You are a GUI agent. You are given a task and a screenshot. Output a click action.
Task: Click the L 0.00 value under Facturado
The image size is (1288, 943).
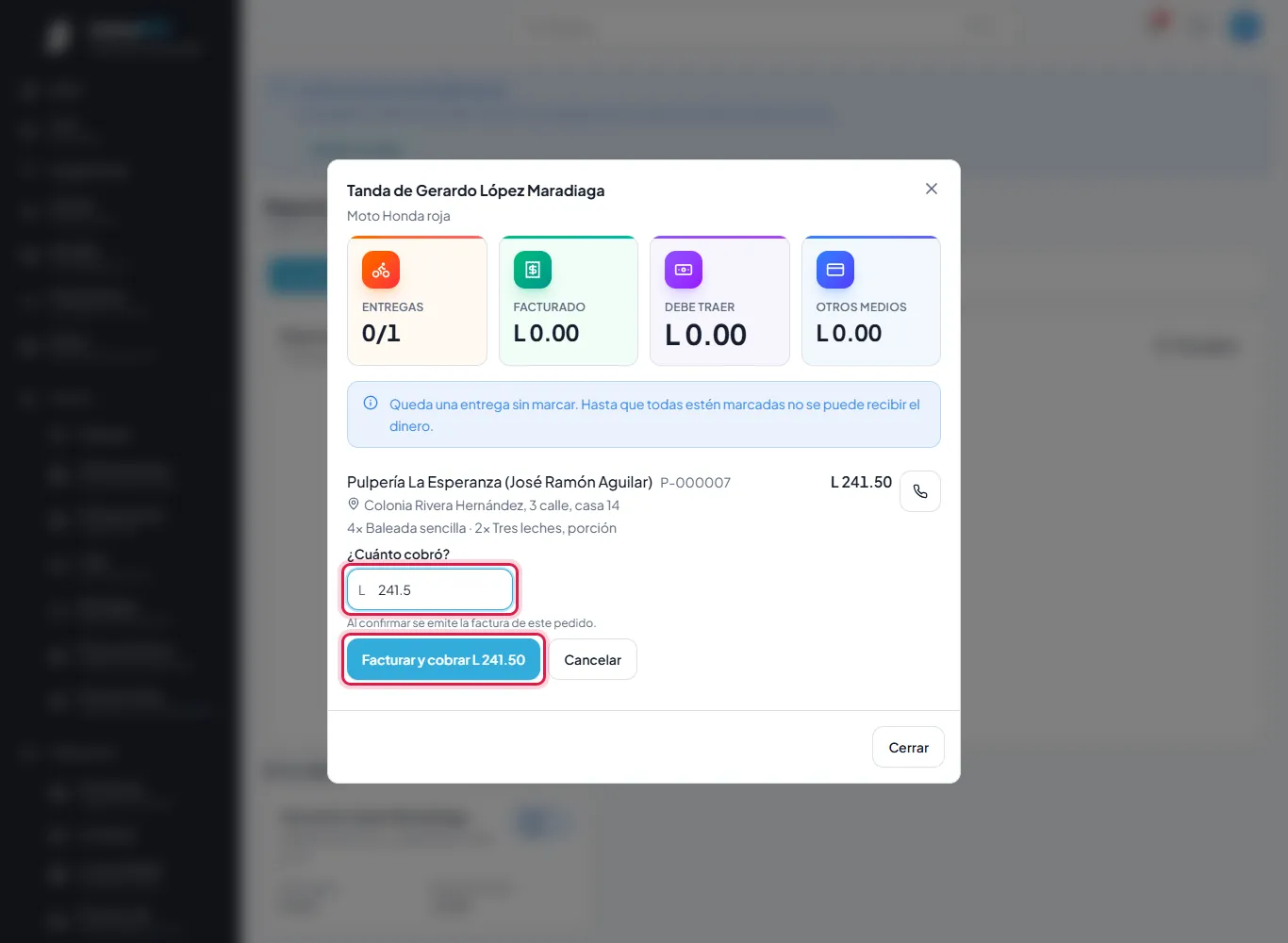pos(547,333)
